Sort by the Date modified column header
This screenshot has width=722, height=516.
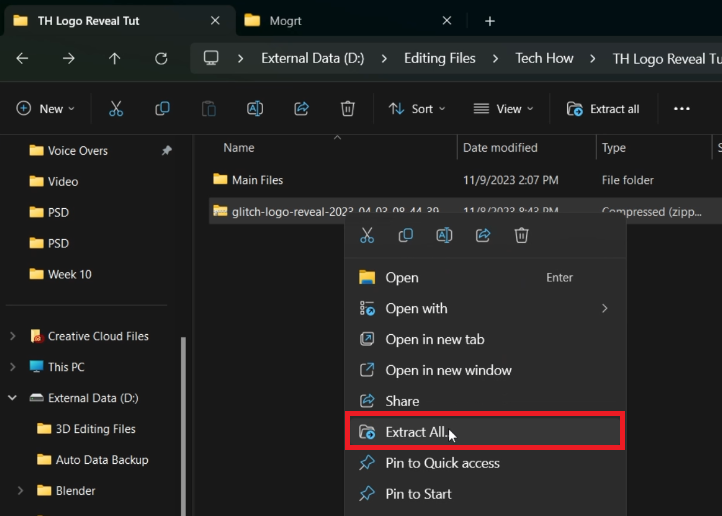500,148
